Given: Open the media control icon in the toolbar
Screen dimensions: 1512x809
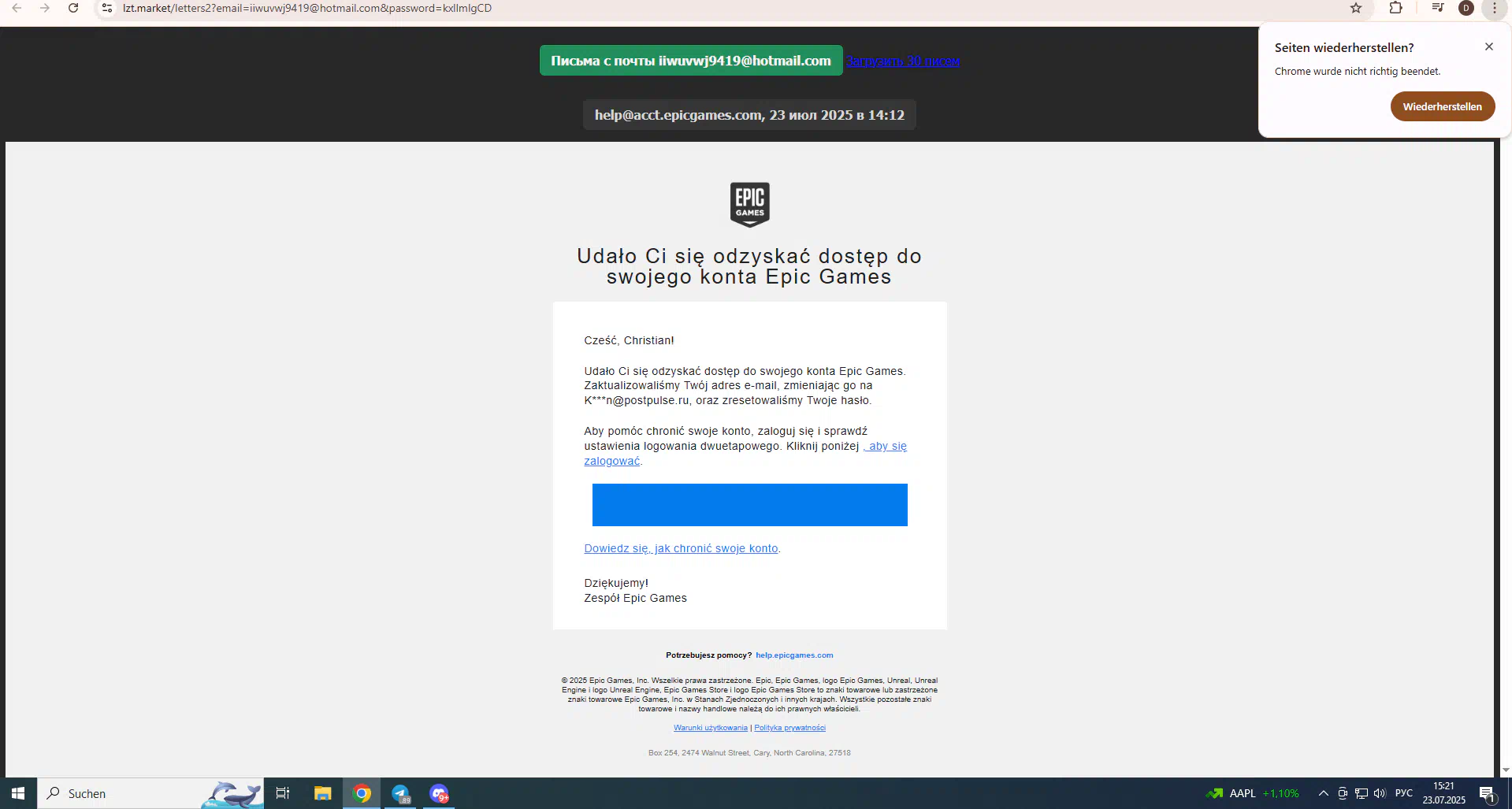Looking at the screenshot, I should (x=1438, y=8).
